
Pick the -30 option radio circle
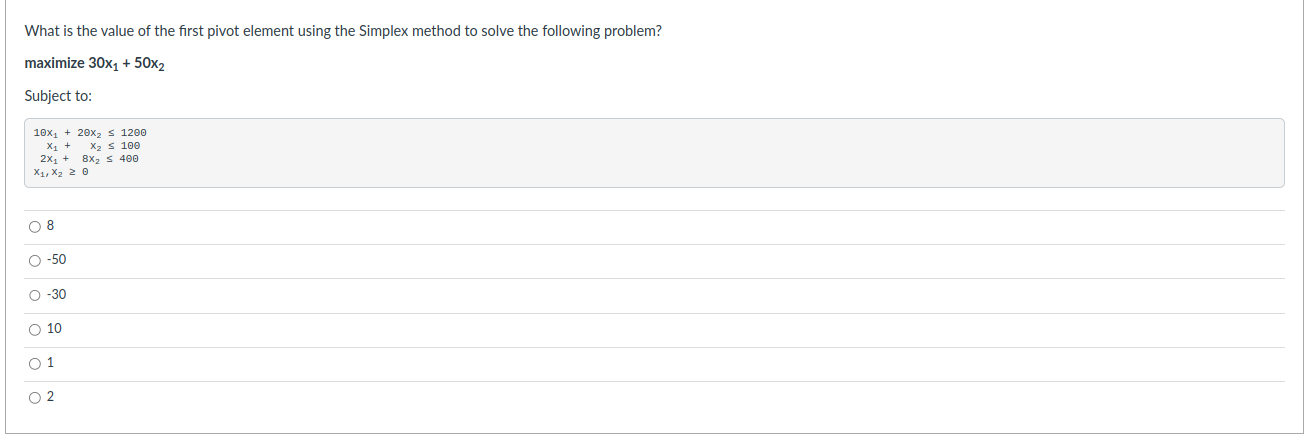click(x=35, y=295)
